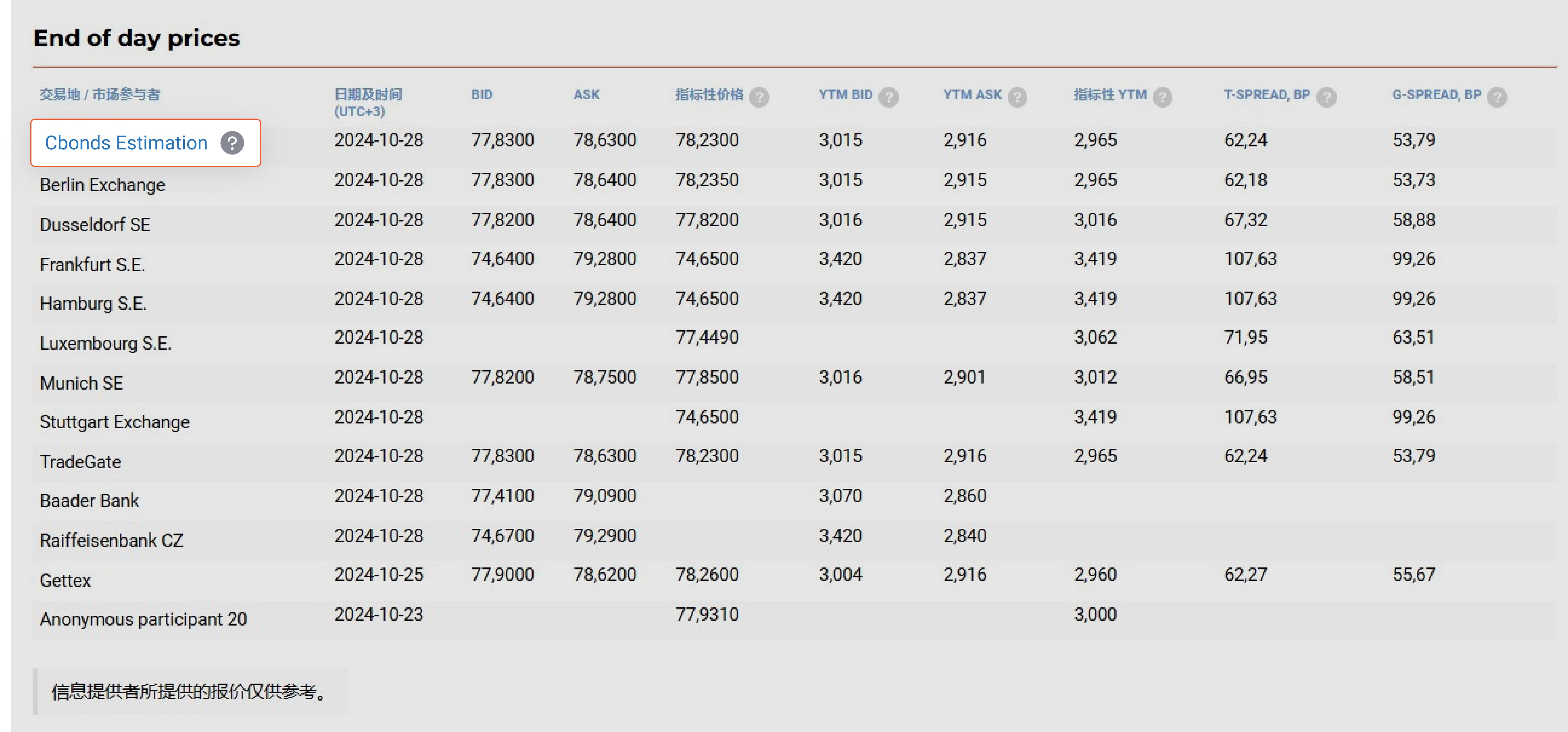Select the Luxembourg S.E. row name

coord(105,344)
